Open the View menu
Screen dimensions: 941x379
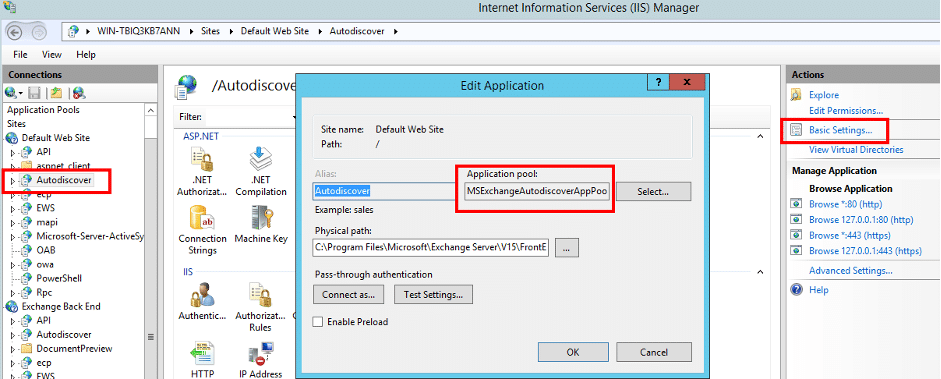(52, 55)
